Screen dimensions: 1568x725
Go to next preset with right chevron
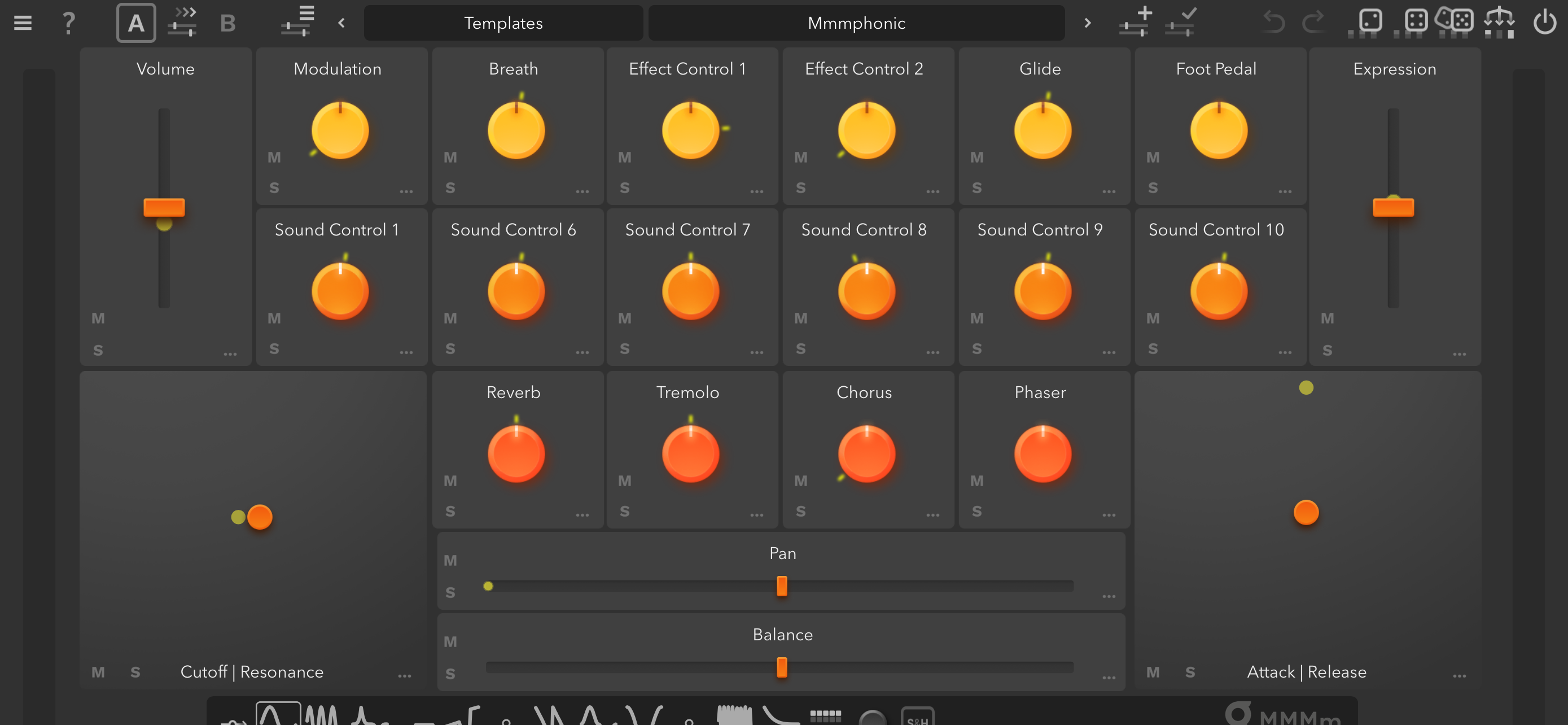pos(1088,23)
